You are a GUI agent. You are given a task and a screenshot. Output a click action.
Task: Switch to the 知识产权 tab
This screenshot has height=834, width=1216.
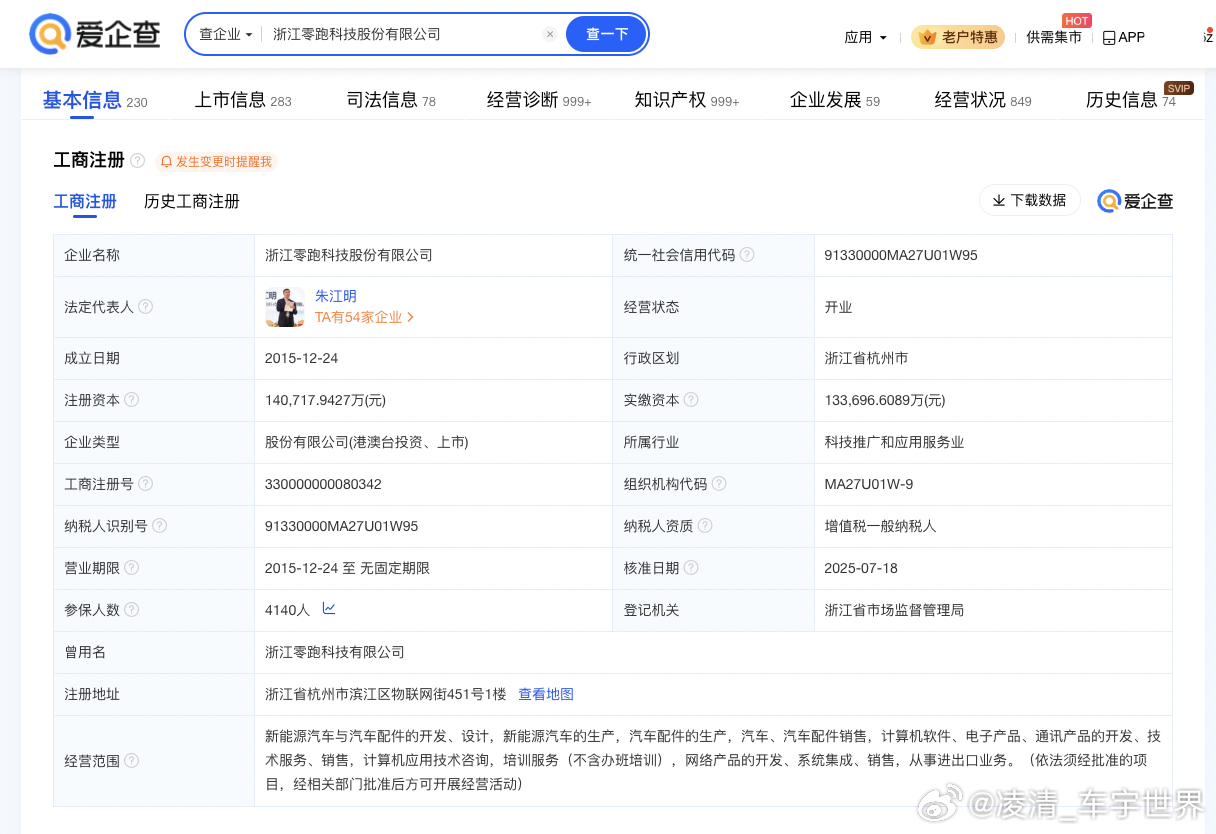point(687,100)
